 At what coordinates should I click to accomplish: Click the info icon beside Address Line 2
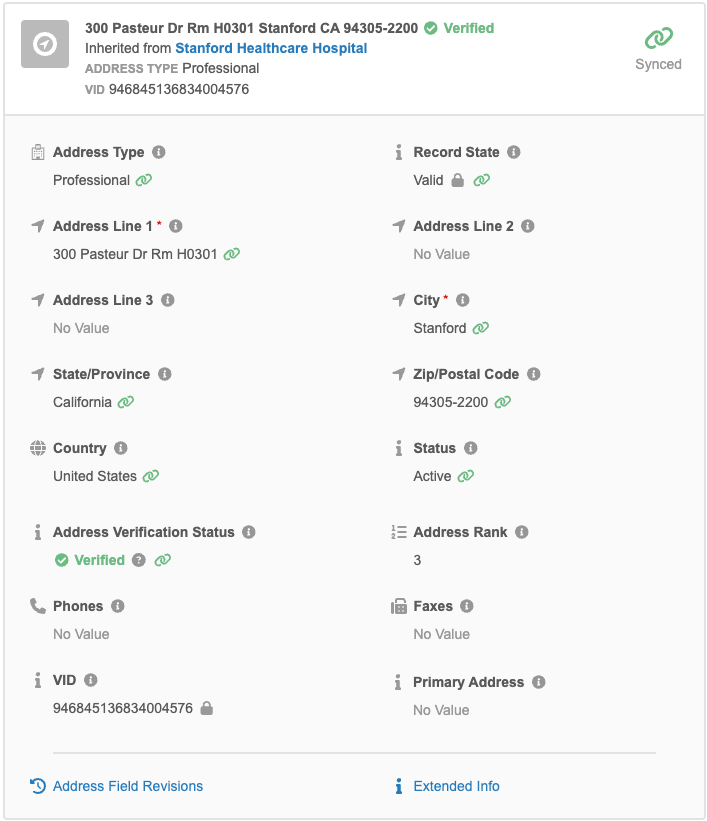[x=528, y=226]
